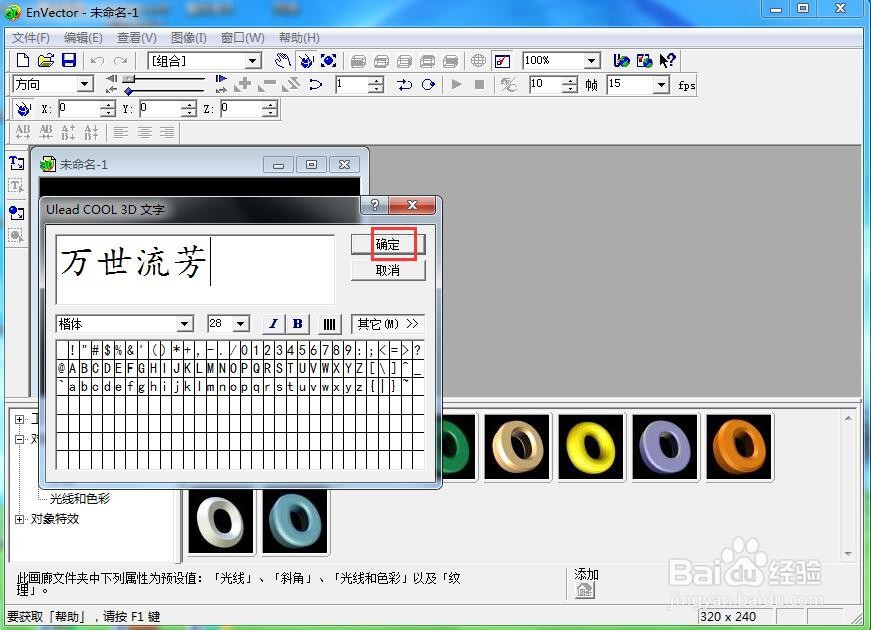
Task: Pick the light blue ring preset
Action: (x=295, y=522)
